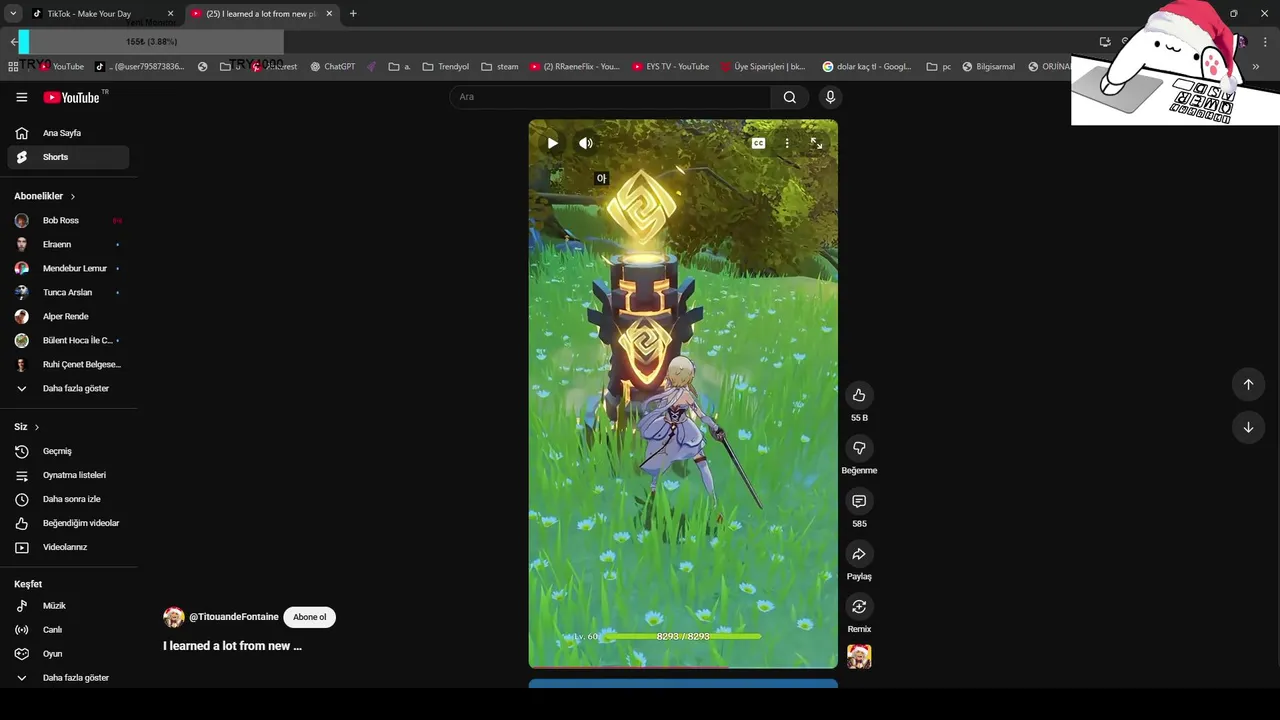Open the YouTube hamburger guide menu
The image size is (1280, 720).
point(21,97)
